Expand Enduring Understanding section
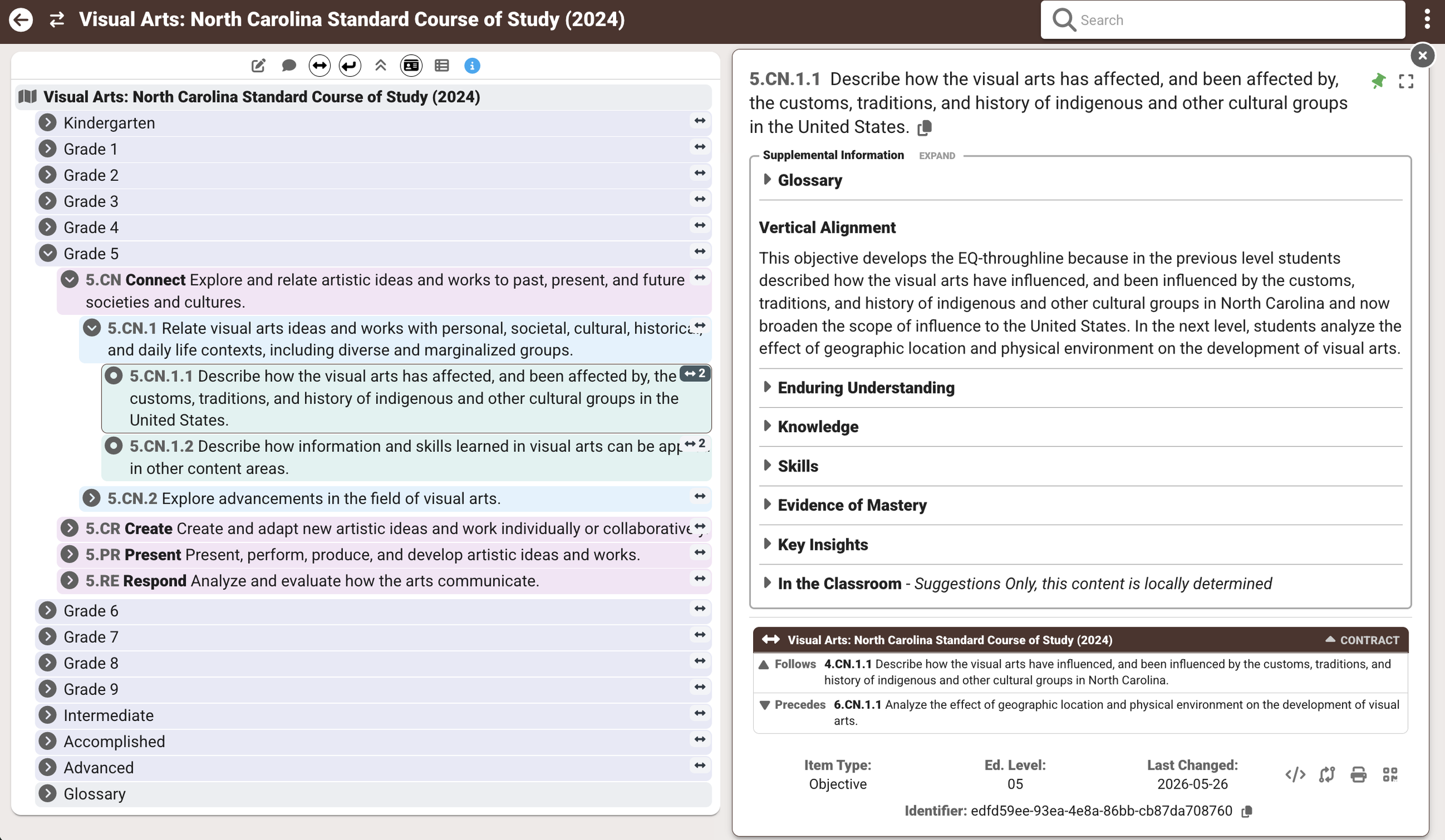 (865, 388)
